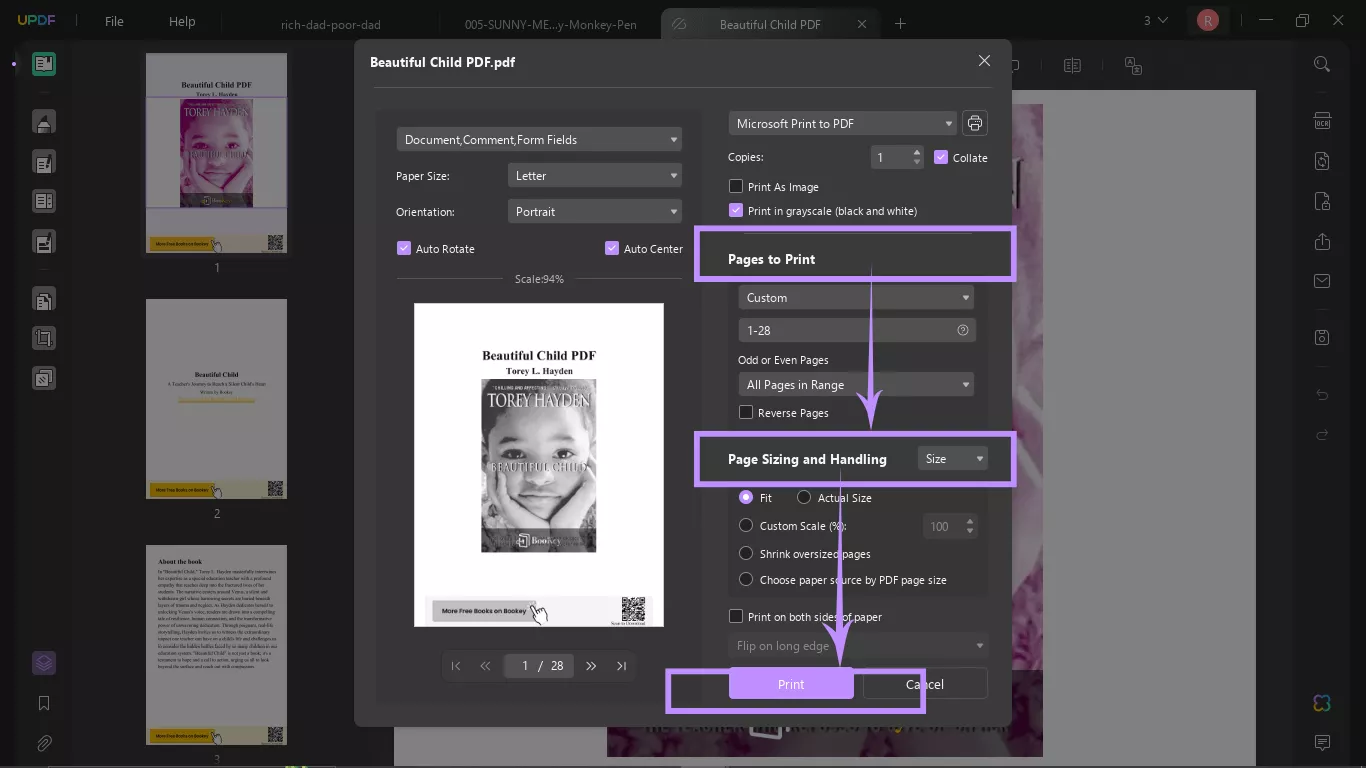Open the comments chat icon at bottom right
1366x768 pixels.
[1322, 743]
